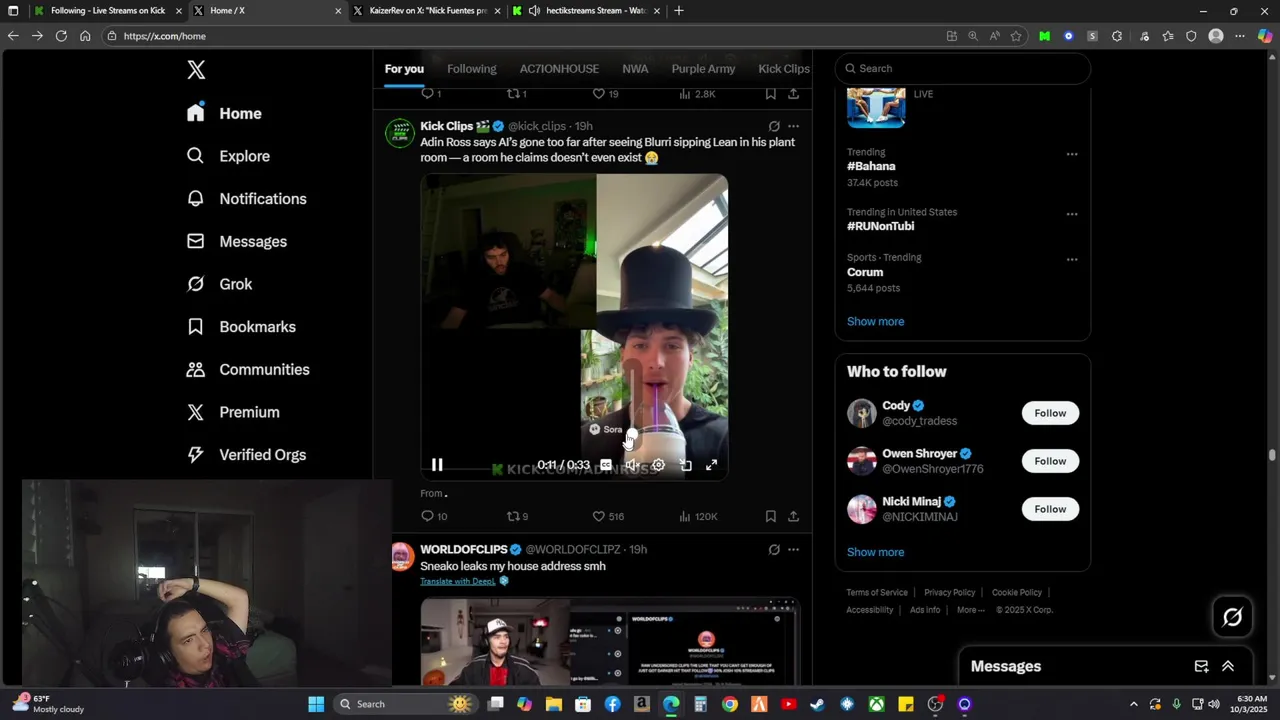Image resolution: width=1280 pixels, height=720 pixels.
Task: Share the Kick Clips post
Action: pos(793,516)
